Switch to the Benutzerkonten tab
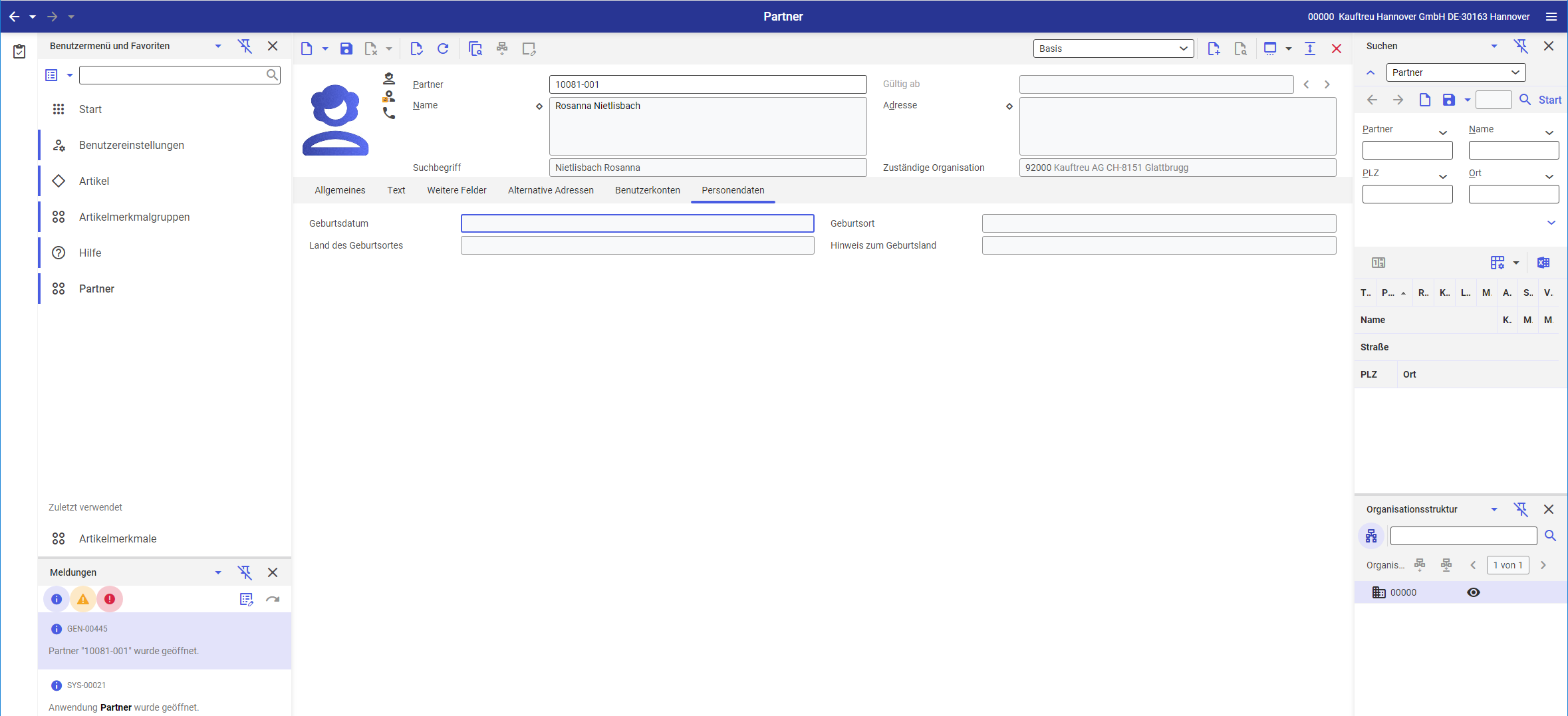This screenshot has height=716, width=1568. point(647,190)
